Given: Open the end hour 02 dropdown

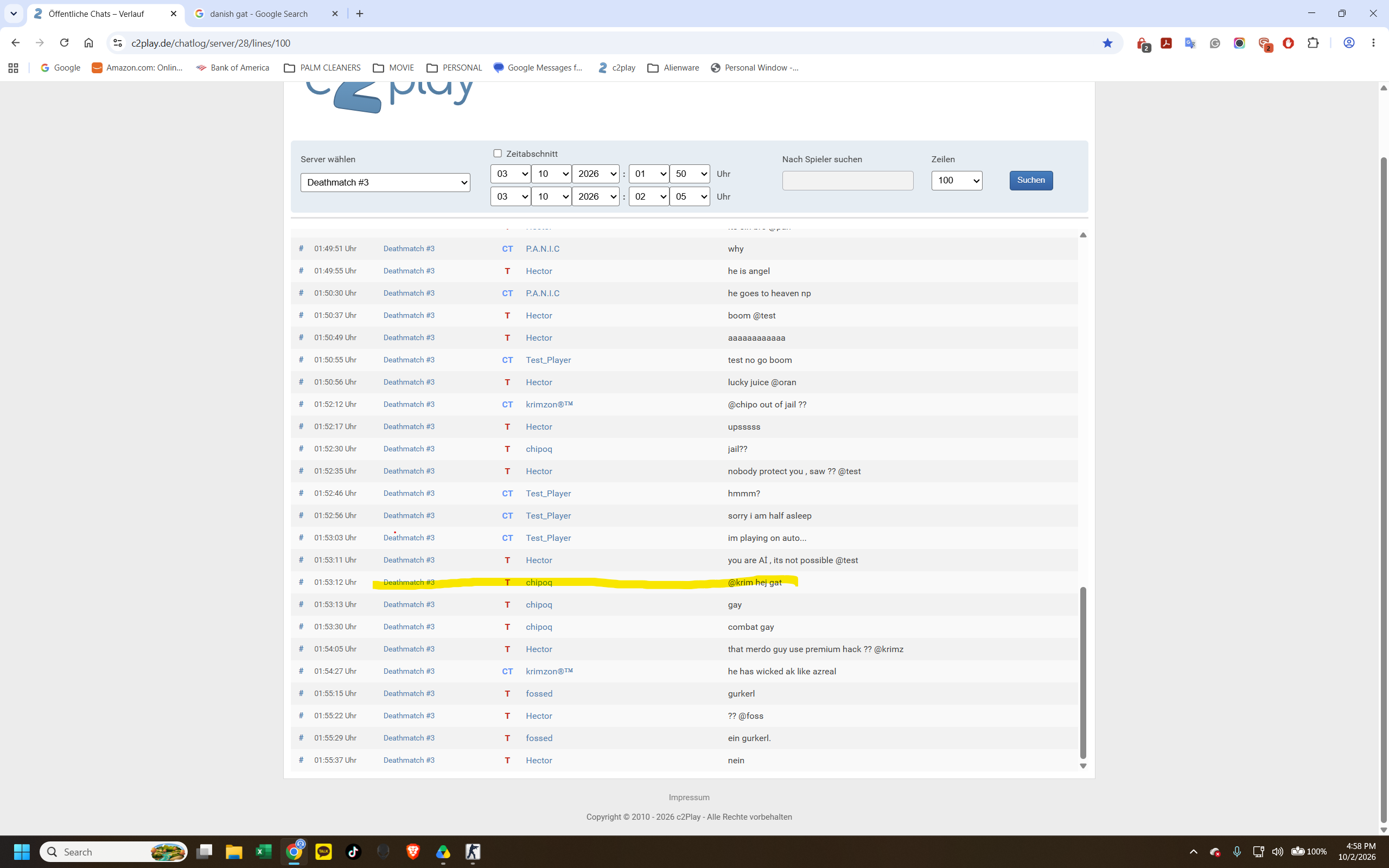Looking at the screenshot, I should (x=648, y=196).
